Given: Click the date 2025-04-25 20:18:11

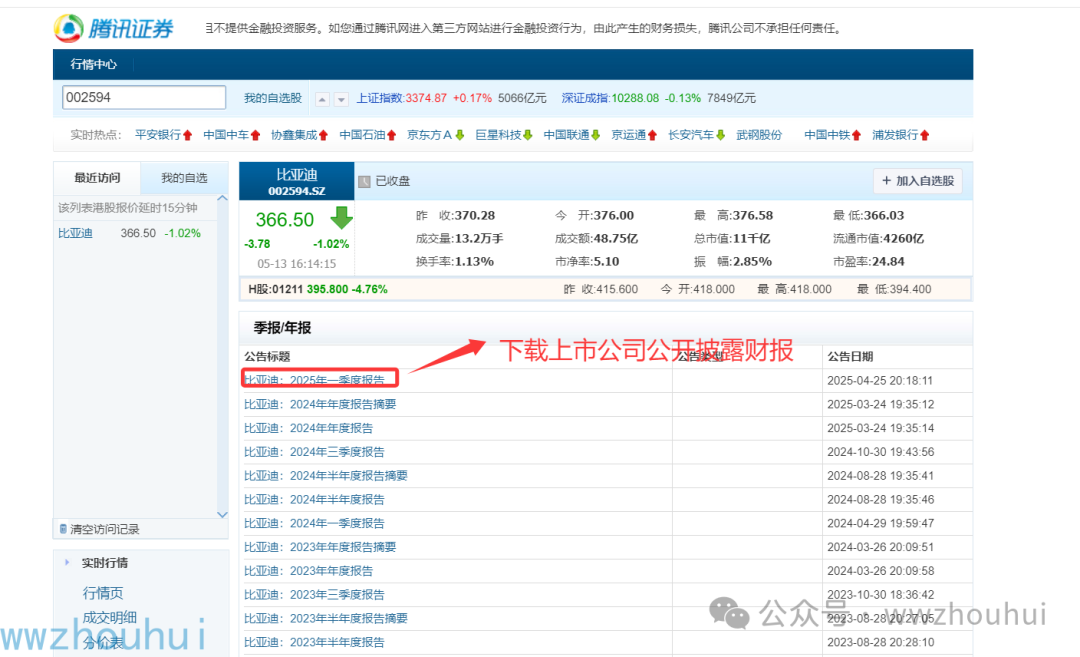Looking at the screenshot, I should [880, 380].
